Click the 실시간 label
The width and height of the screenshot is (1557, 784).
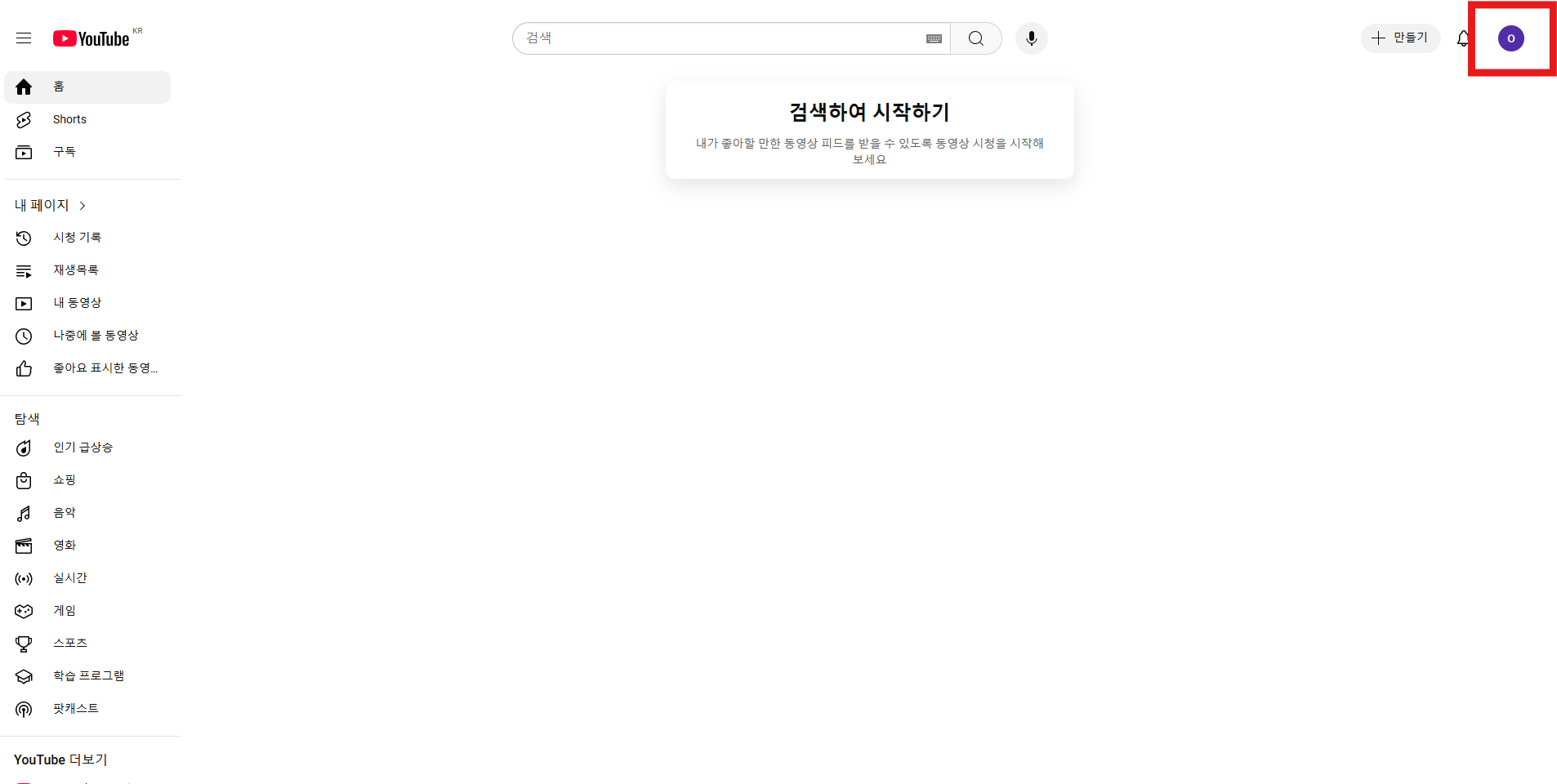70,578
